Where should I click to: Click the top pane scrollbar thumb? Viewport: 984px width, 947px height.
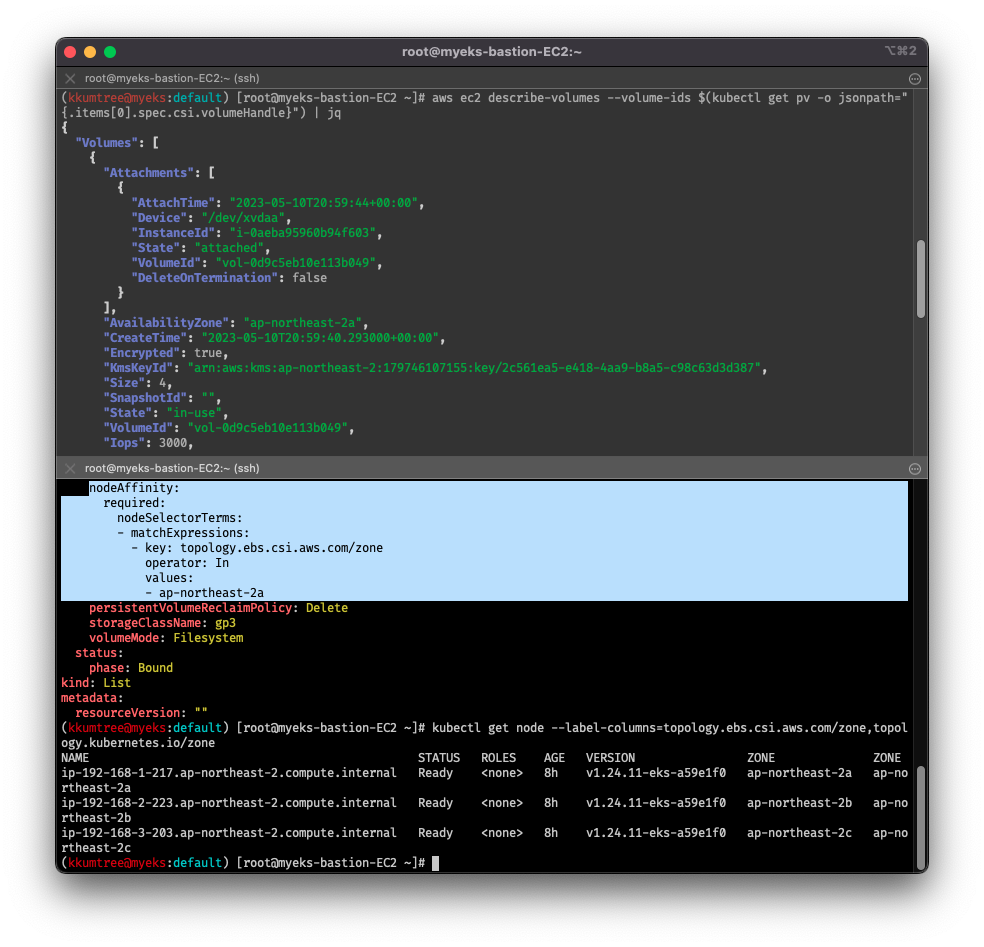click(x=921, y=279)
